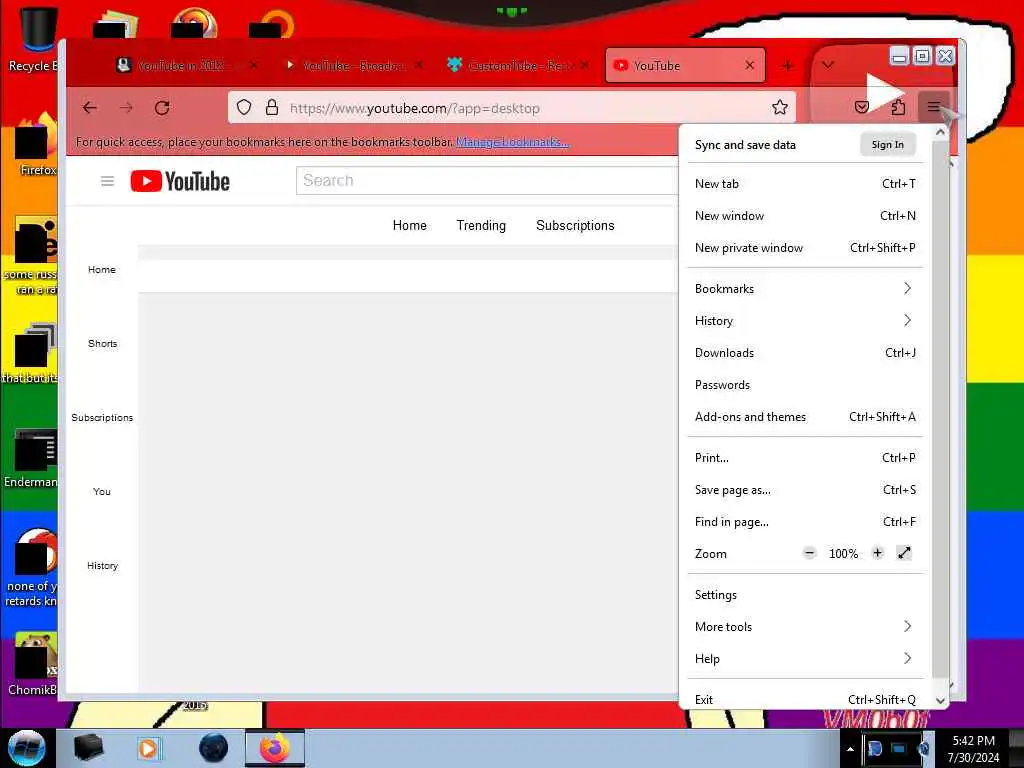
Task: Click the browser forward arrow
Action: click(x=127, y=108)
